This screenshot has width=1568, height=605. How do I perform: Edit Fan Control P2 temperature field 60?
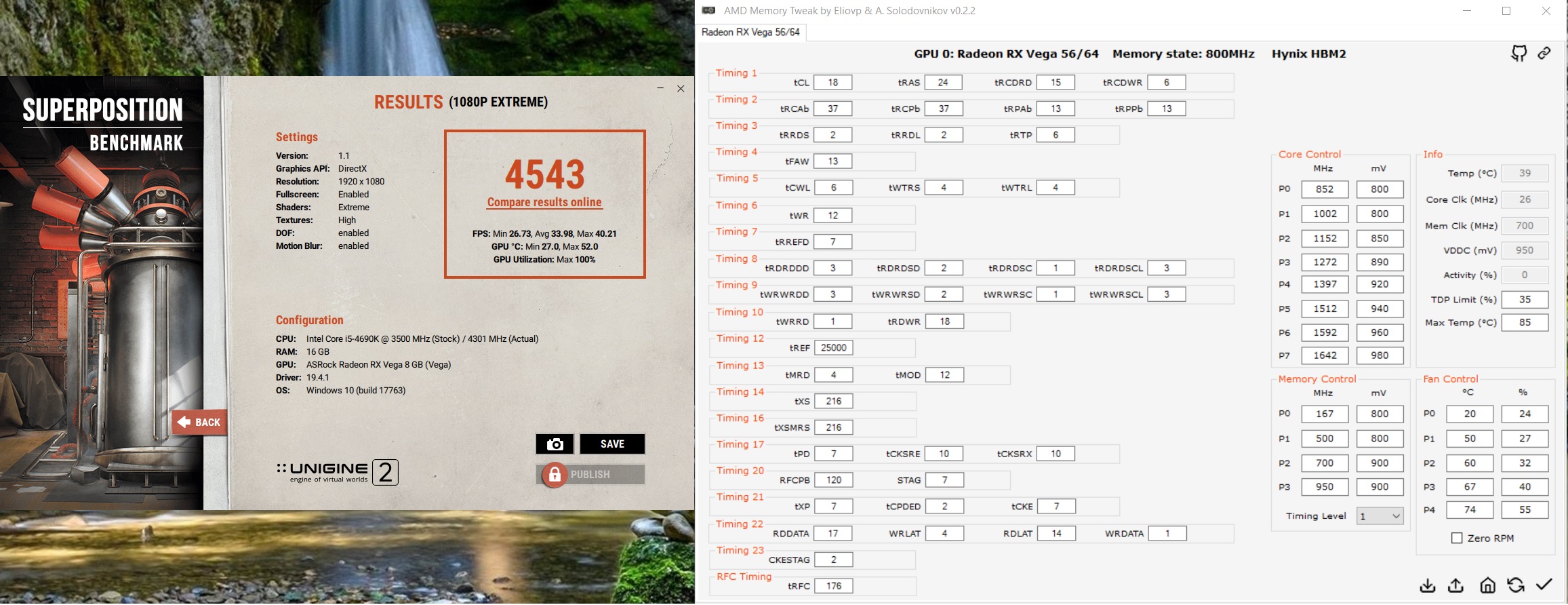1470,463
